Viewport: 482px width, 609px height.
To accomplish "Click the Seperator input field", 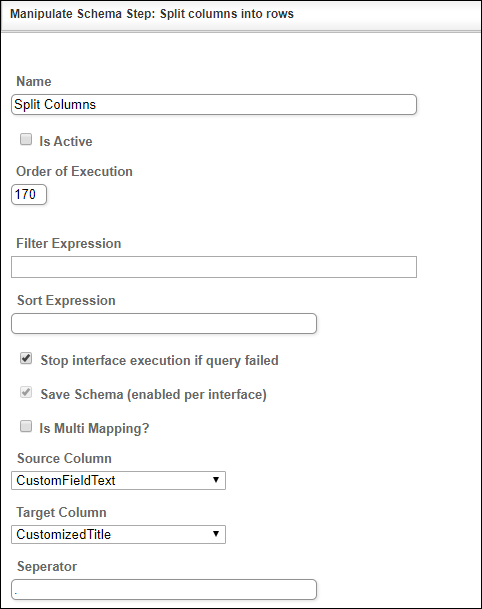I will [164, 590].
